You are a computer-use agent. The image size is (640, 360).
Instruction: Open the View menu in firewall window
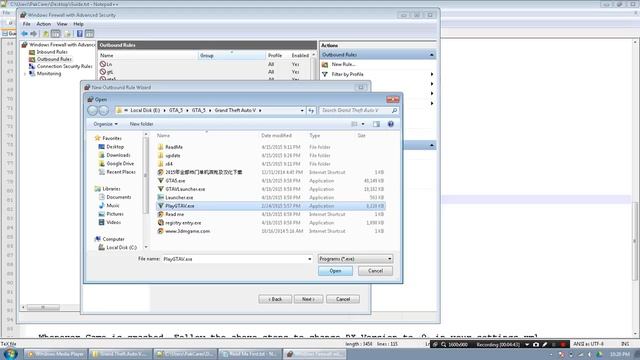pyautogui.click(x=62, y=24)
